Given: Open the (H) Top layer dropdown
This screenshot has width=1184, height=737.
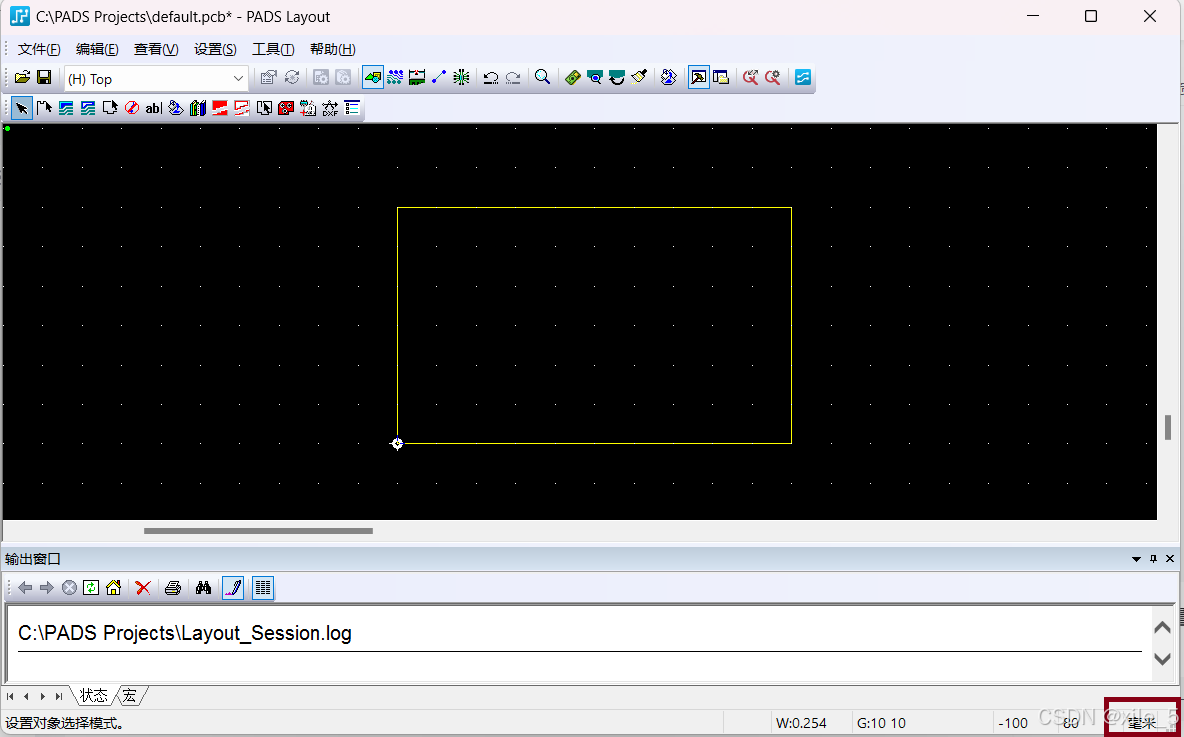Looking at the screenshot, I should click(156, 79).
